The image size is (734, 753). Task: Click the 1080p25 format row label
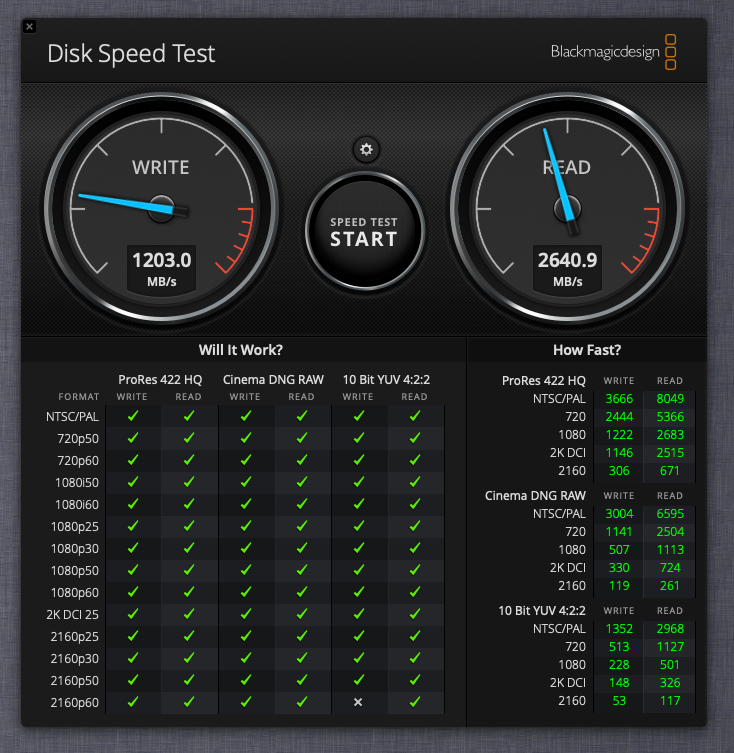(74, 527)
